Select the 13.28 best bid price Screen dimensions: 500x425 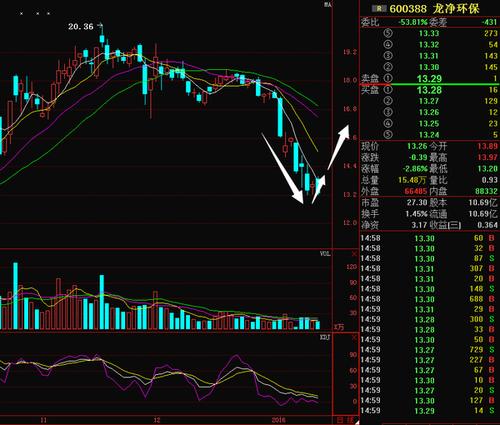click(429, 90)
